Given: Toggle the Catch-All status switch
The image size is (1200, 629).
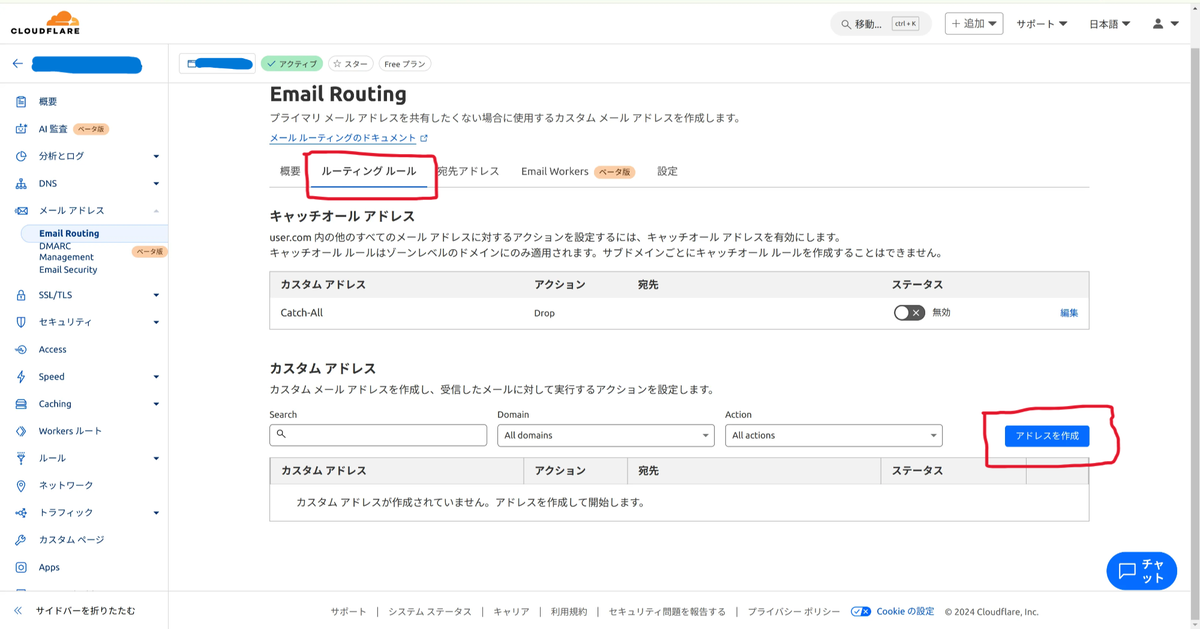Looking at the screenshot, I should (x=909, y=313).
